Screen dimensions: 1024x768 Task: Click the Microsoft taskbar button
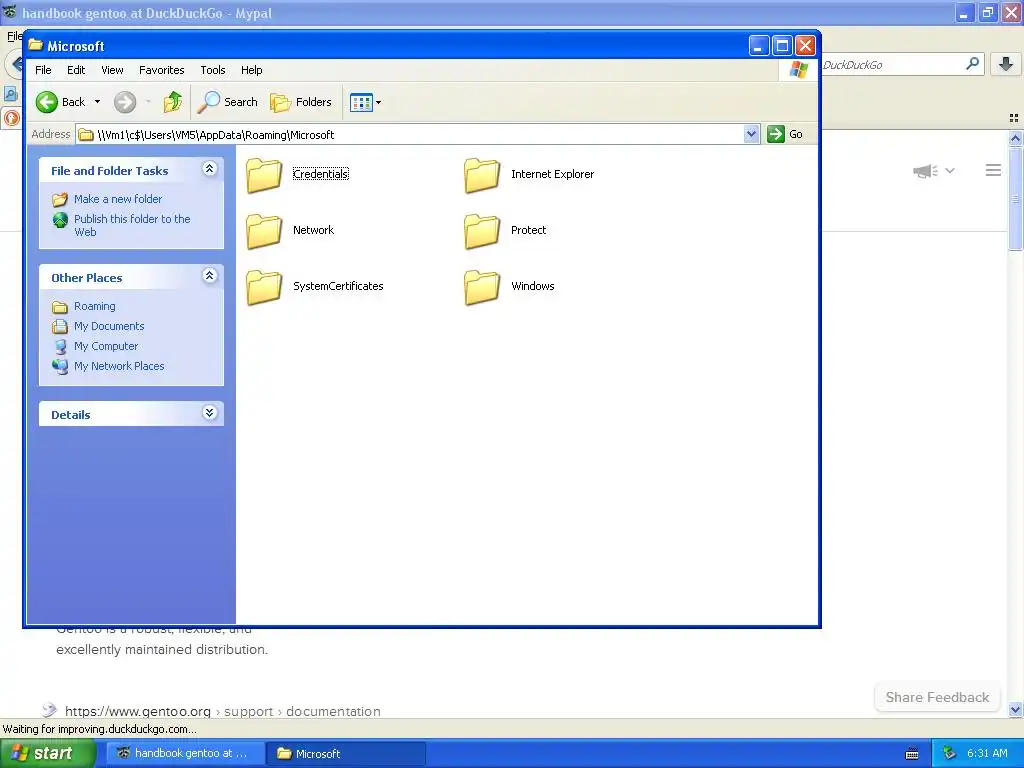[x=346, y=754]
